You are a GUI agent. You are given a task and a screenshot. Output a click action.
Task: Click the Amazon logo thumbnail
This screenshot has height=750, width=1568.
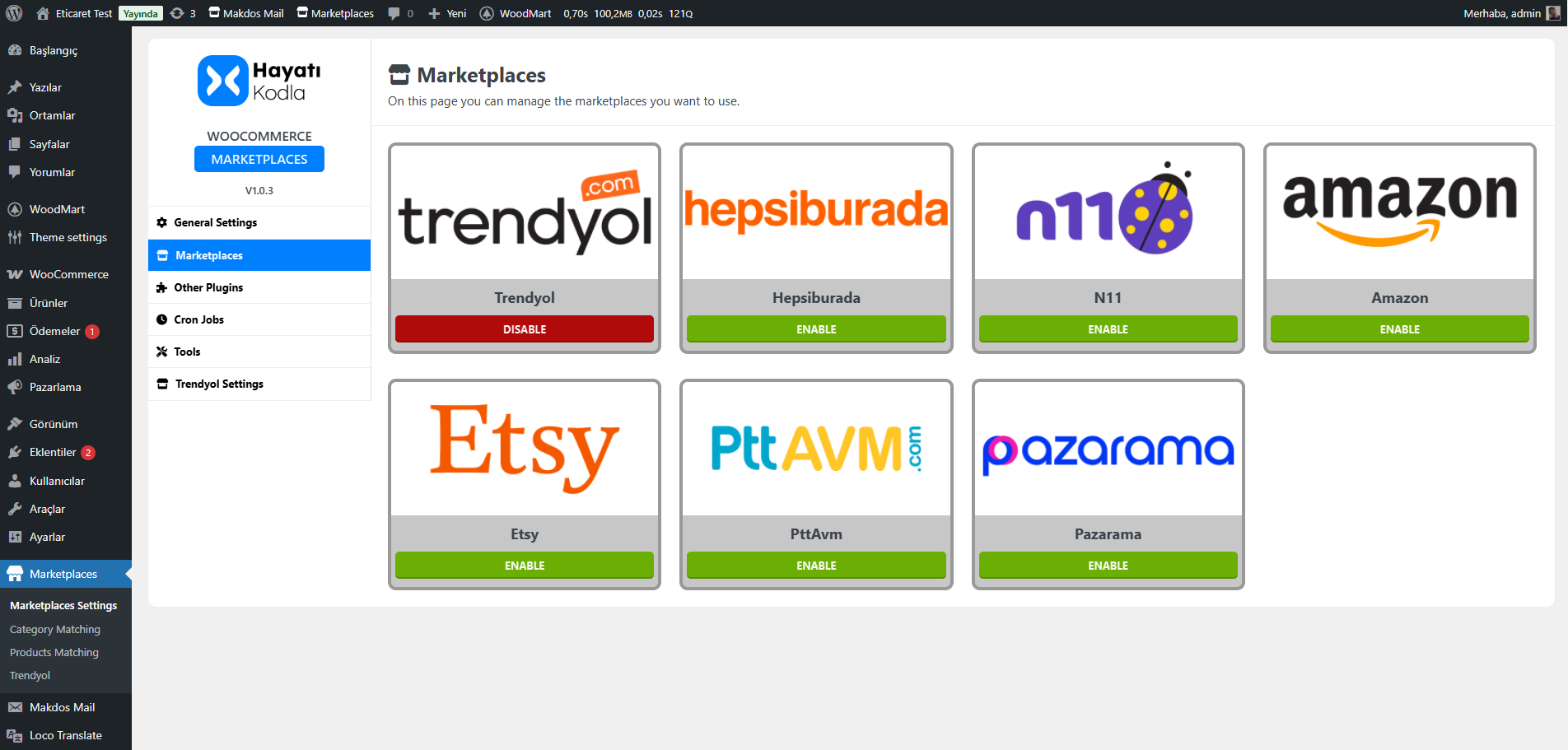pyautogui.click(x=1399, y=212)
